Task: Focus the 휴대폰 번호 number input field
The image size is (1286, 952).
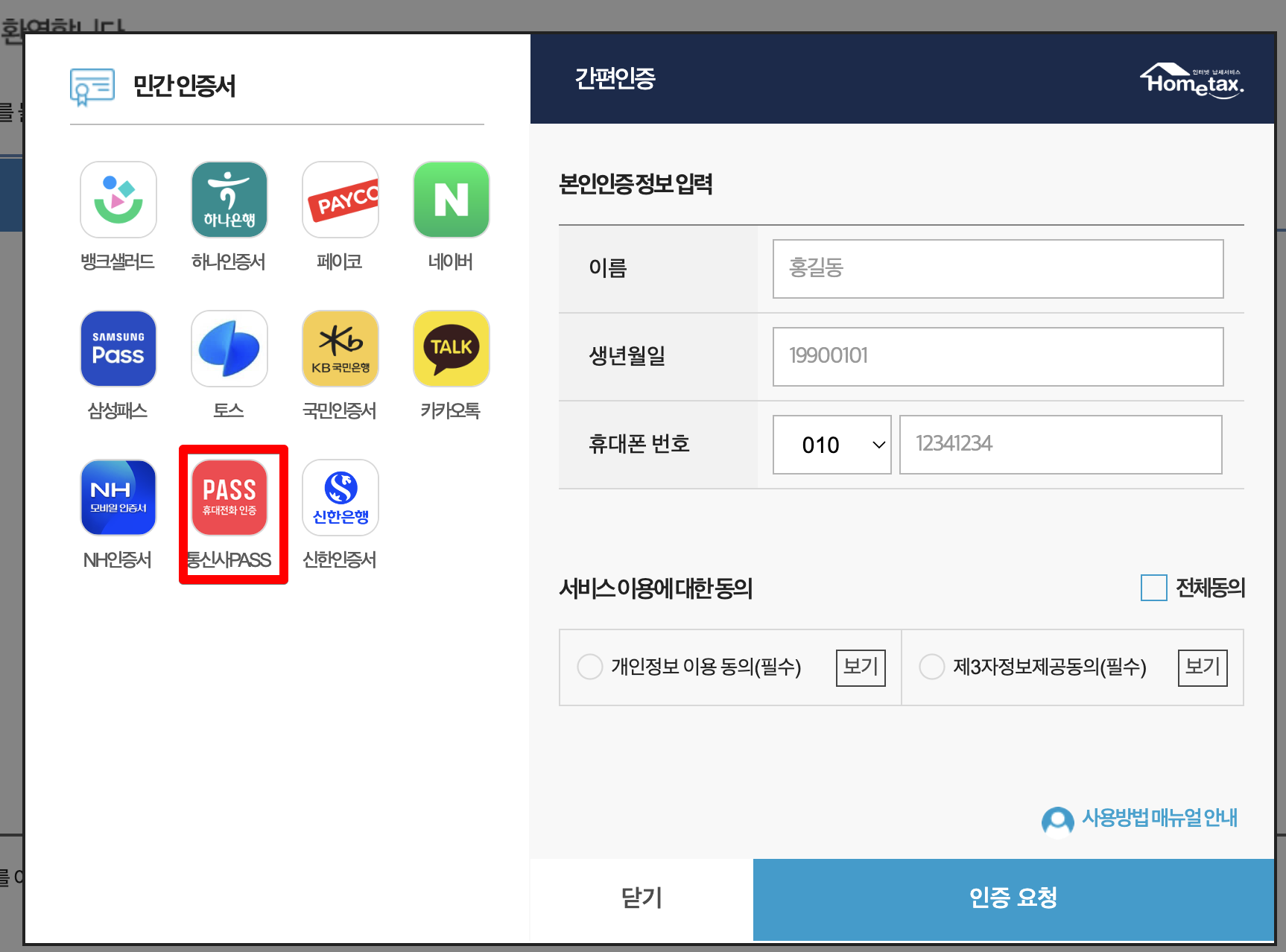Action: 1061,445
